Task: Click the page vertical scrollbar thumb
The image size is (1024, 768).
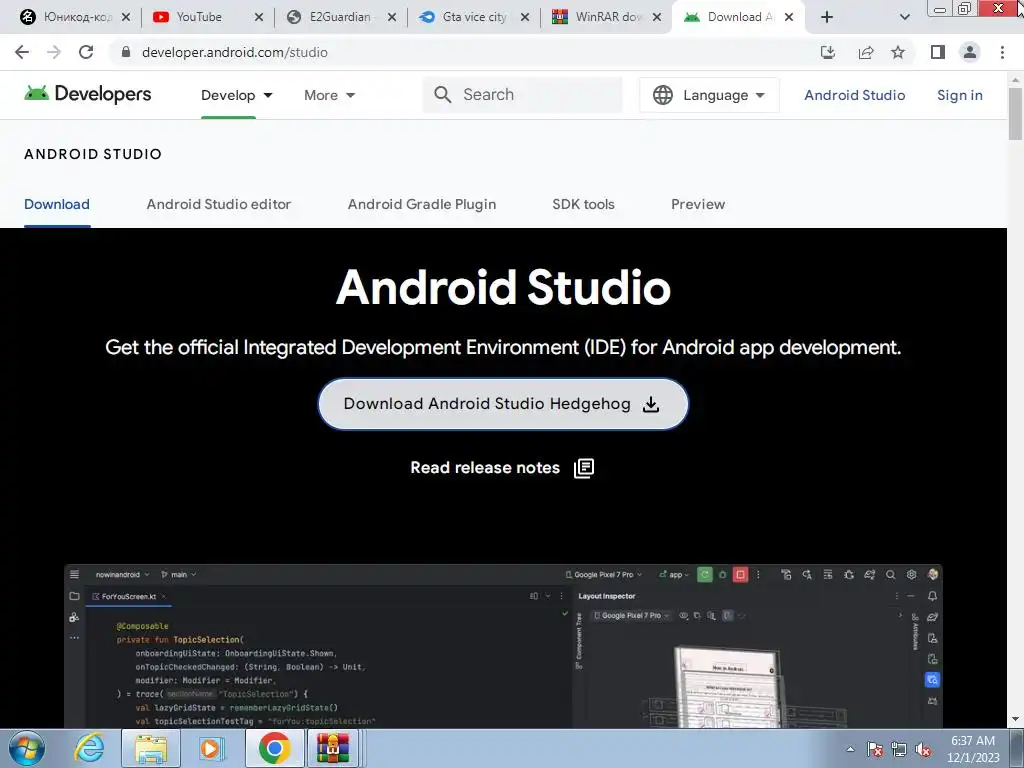Action: click(1015, 114)
